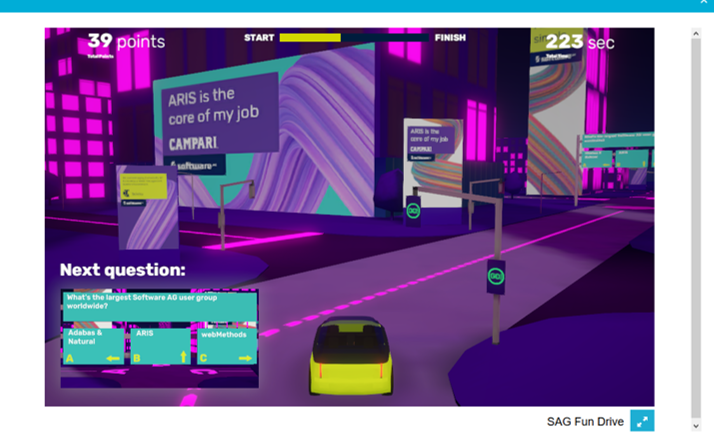714x443 pixels.
Task: Click the START label
Action: [x=259, y=38]
